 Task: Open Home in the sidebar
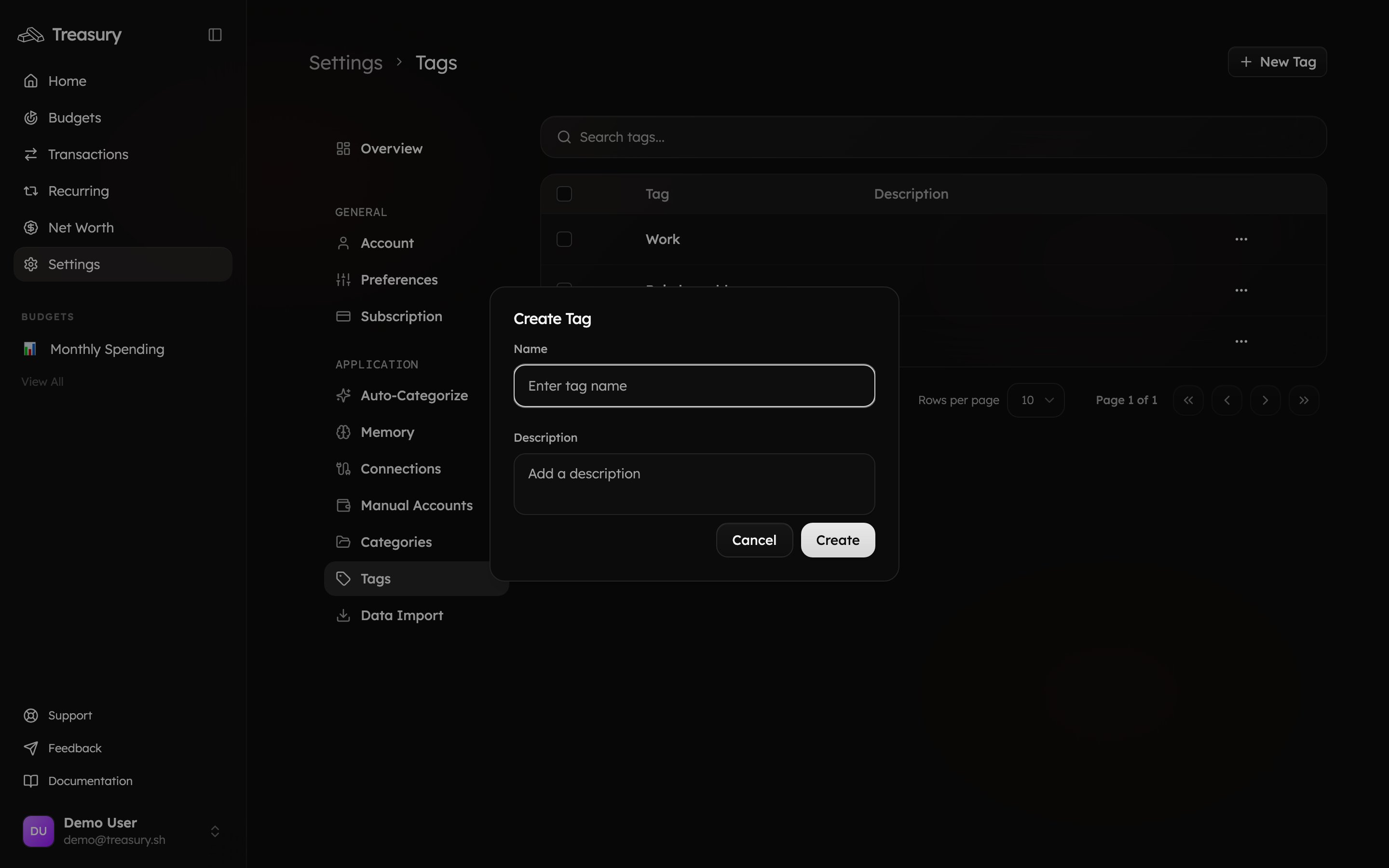pyautogui.click(x=123, y=81)
